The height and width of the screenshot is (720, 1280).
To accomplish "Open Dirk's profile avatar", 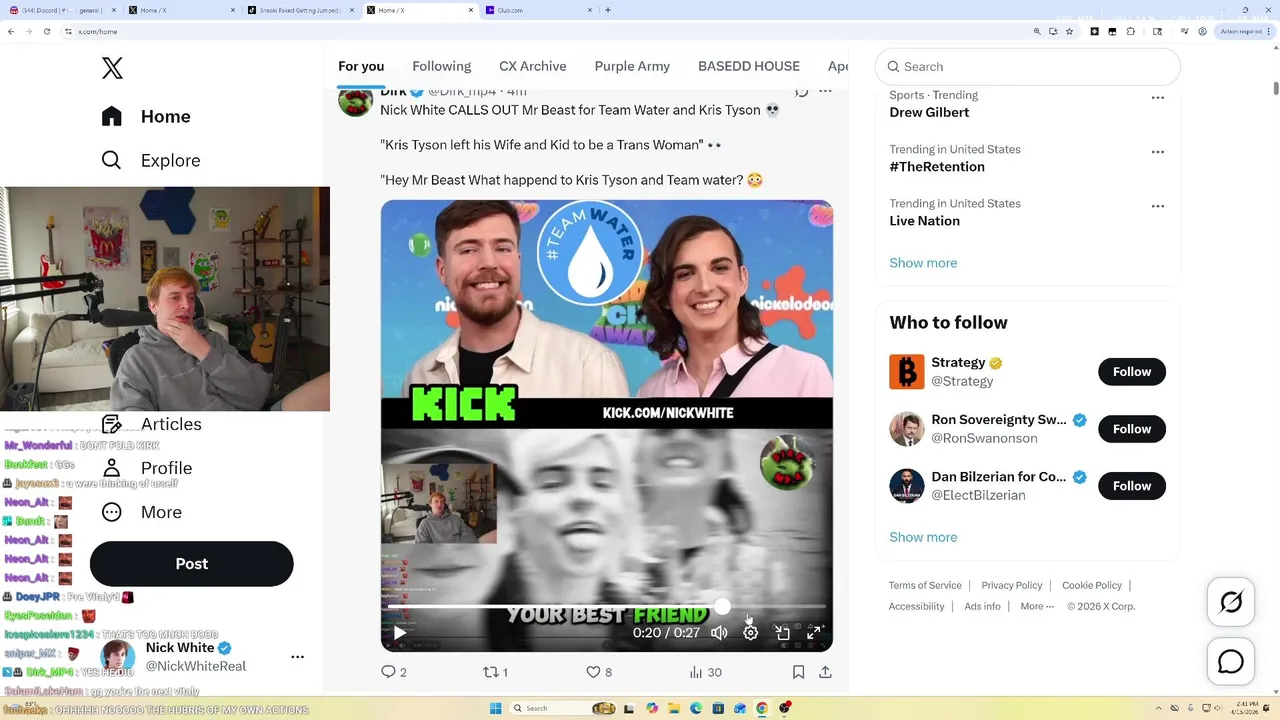I will (355, 100).
